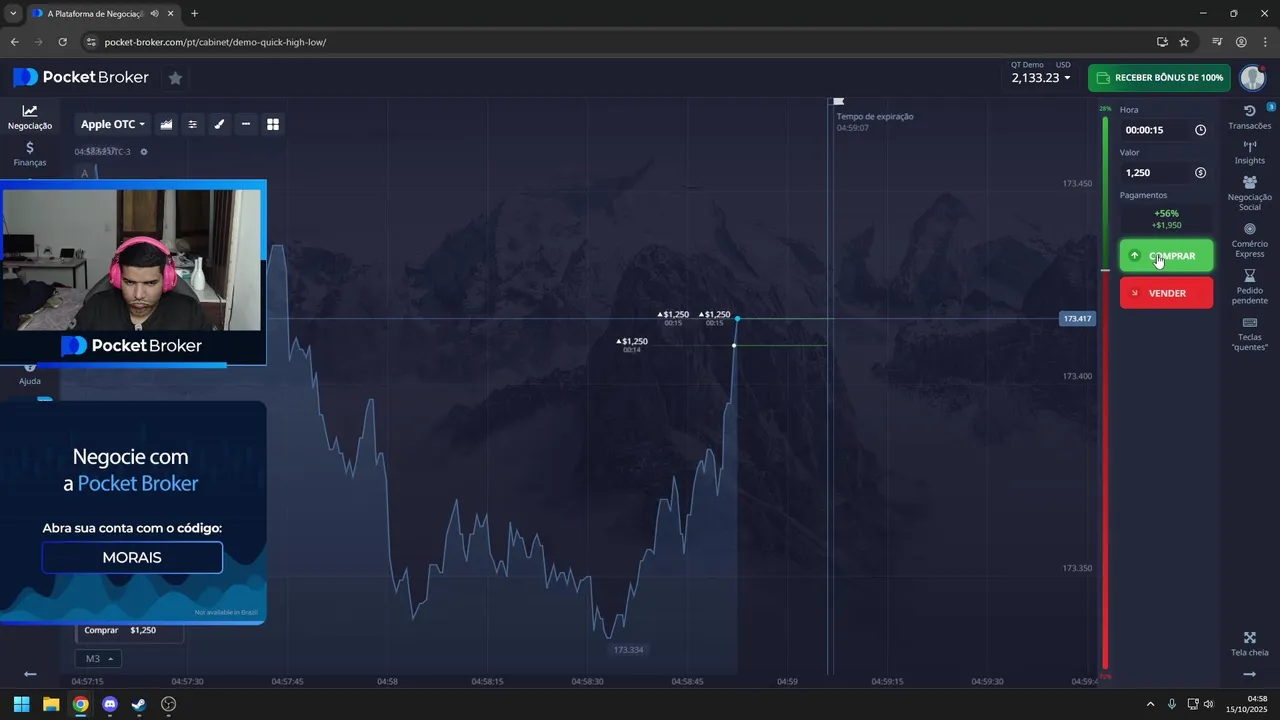
Task: Click the small gear next to chart info
Action: [x=144, y=152]
